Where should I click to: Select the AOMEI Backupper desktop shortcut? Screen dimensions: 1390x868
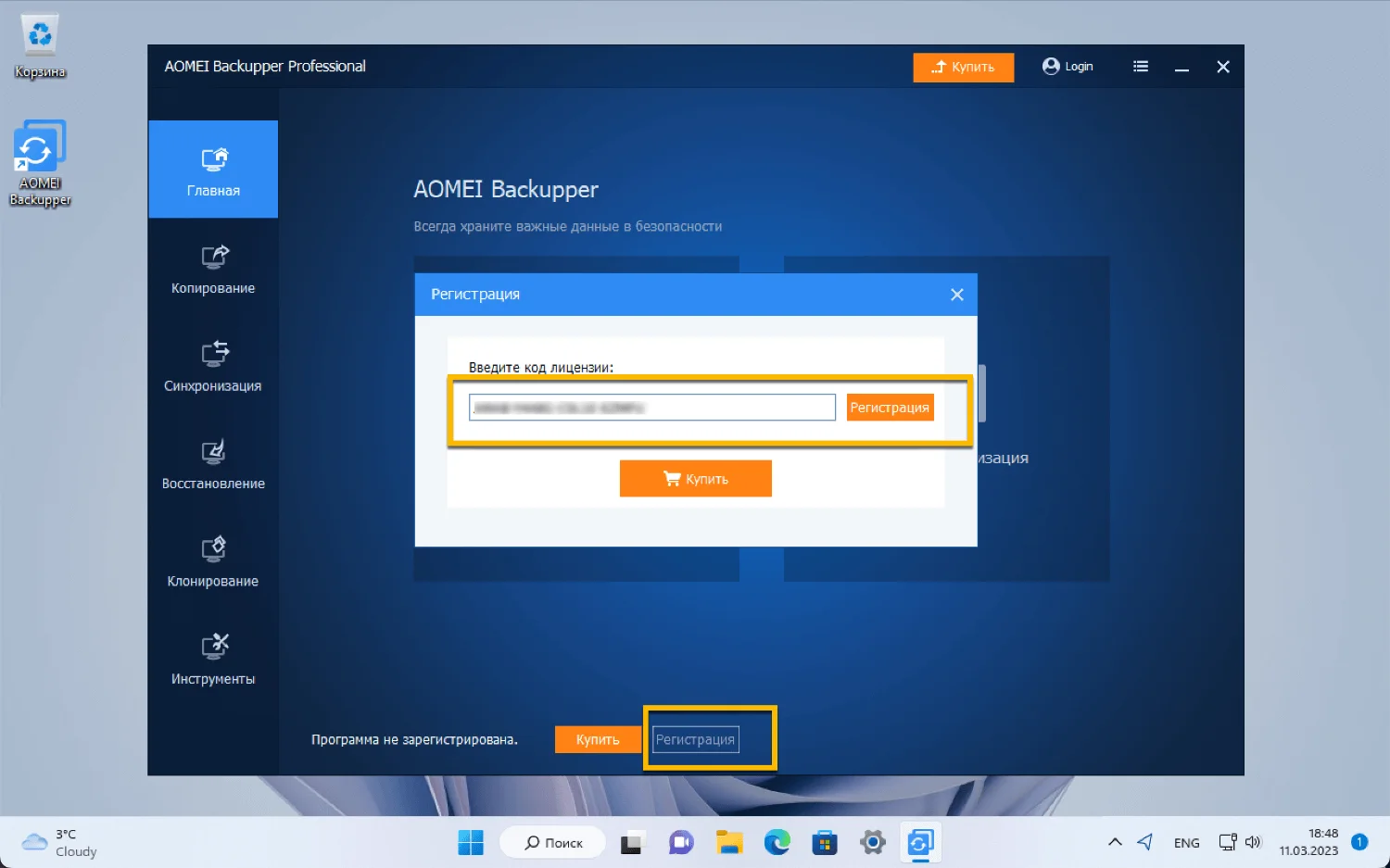(x=40, y=163)
